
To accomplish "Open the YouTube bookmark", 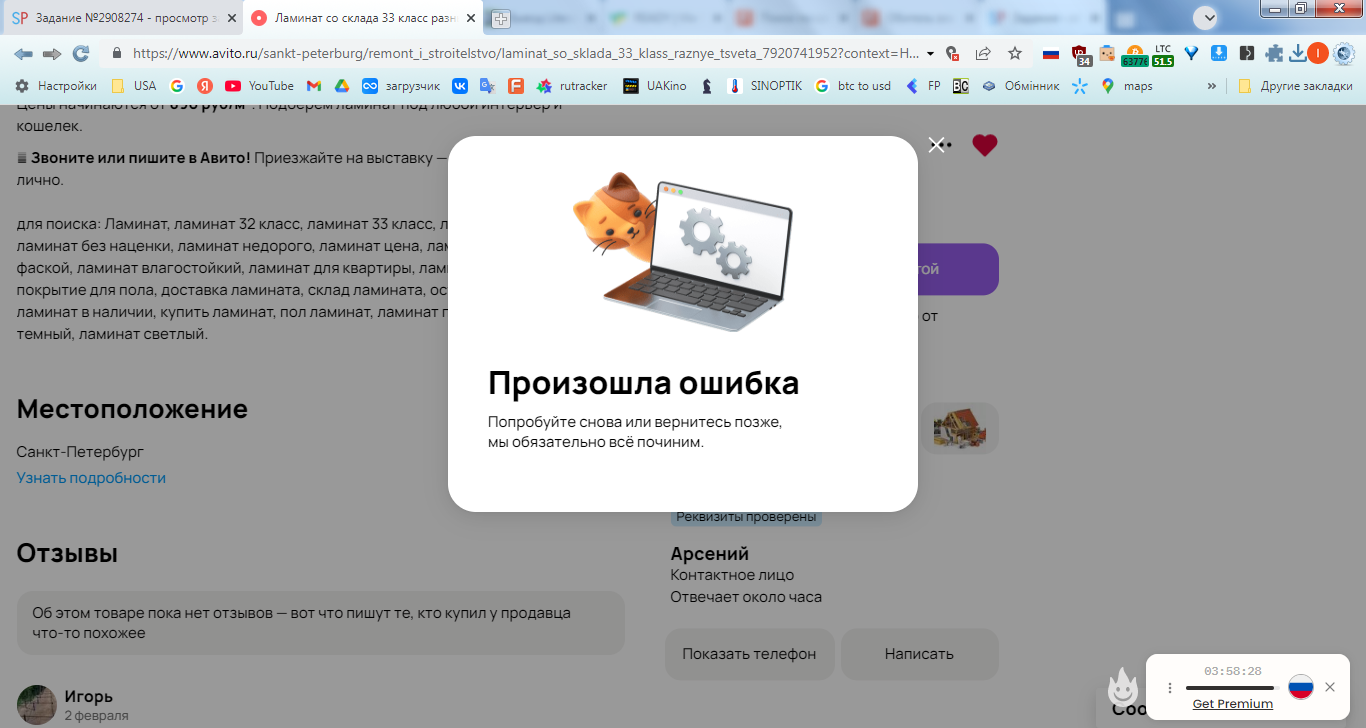I will point(260,86).
